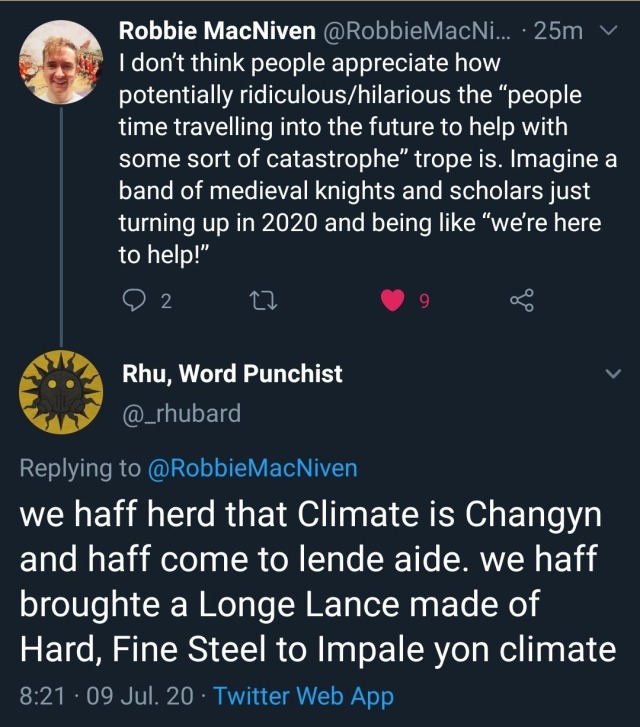The height and width of the screenshot is (727, 640).
Task: Click the @RobbieMacNiven reply mention link
Action: point(252,467)
